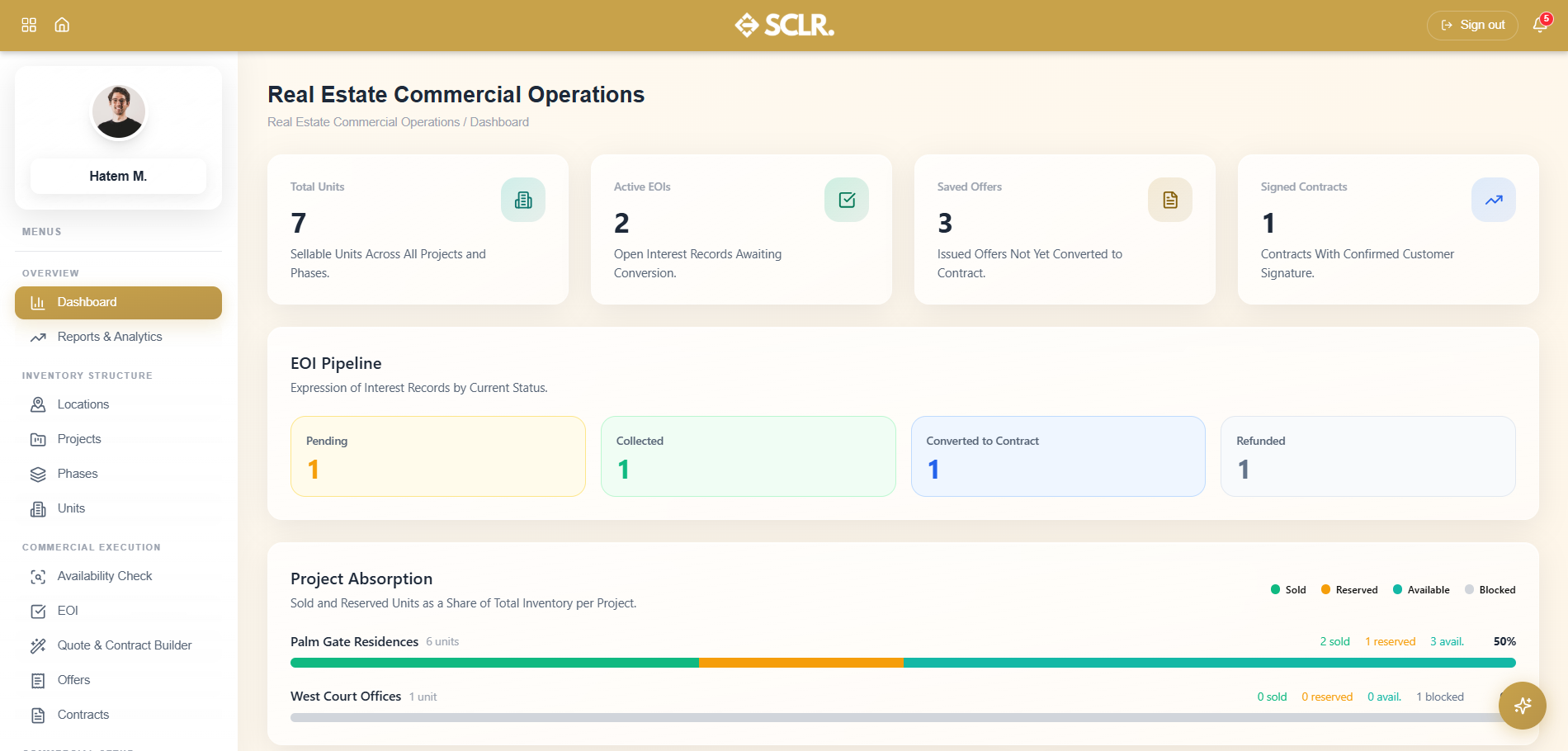Image resolution: width=1568 pixels, height=751 pixels.
Task: Open the Converted to Contract card
Action: 1058,456
